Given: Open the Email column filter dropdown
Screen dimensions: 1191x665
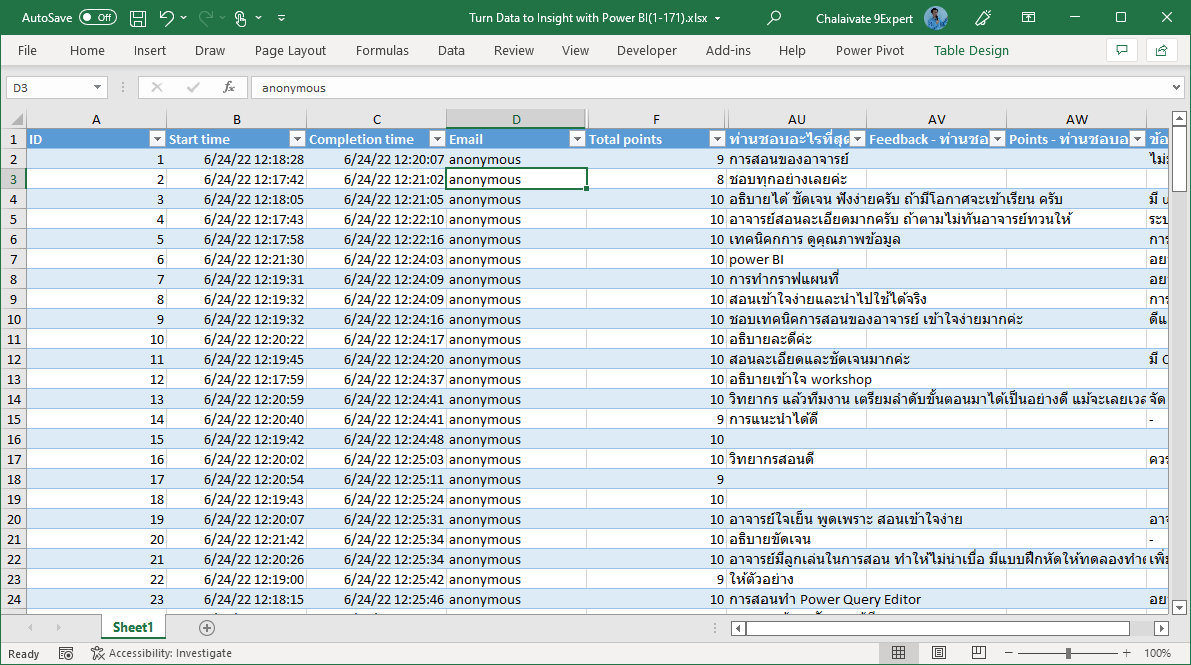Looking at the screenshot, I should pyautogui.click(x=578, y=138).
